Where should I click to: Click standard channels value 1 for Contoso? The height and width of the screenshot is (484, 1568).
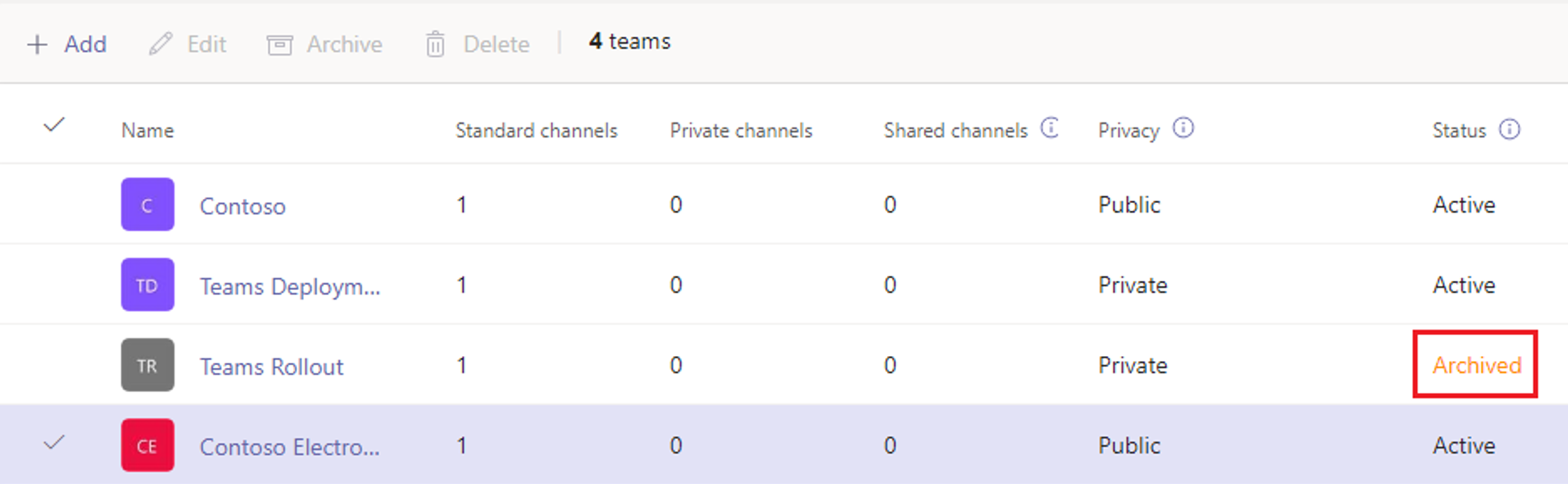point(461,204)
